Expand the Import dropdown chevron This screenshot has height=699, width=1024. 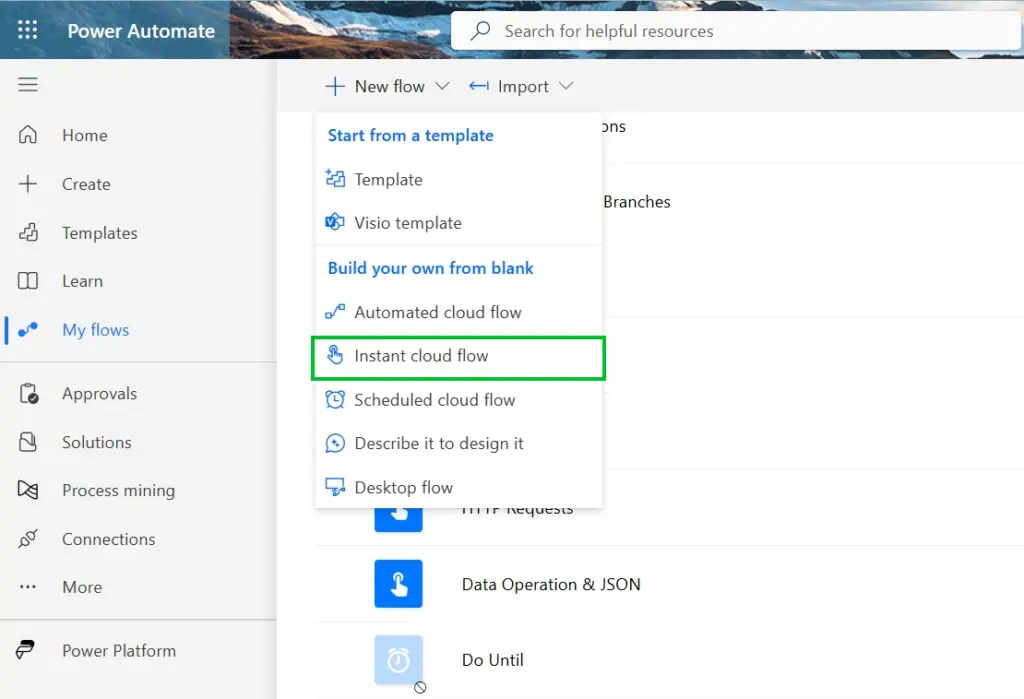click(566, 86)
